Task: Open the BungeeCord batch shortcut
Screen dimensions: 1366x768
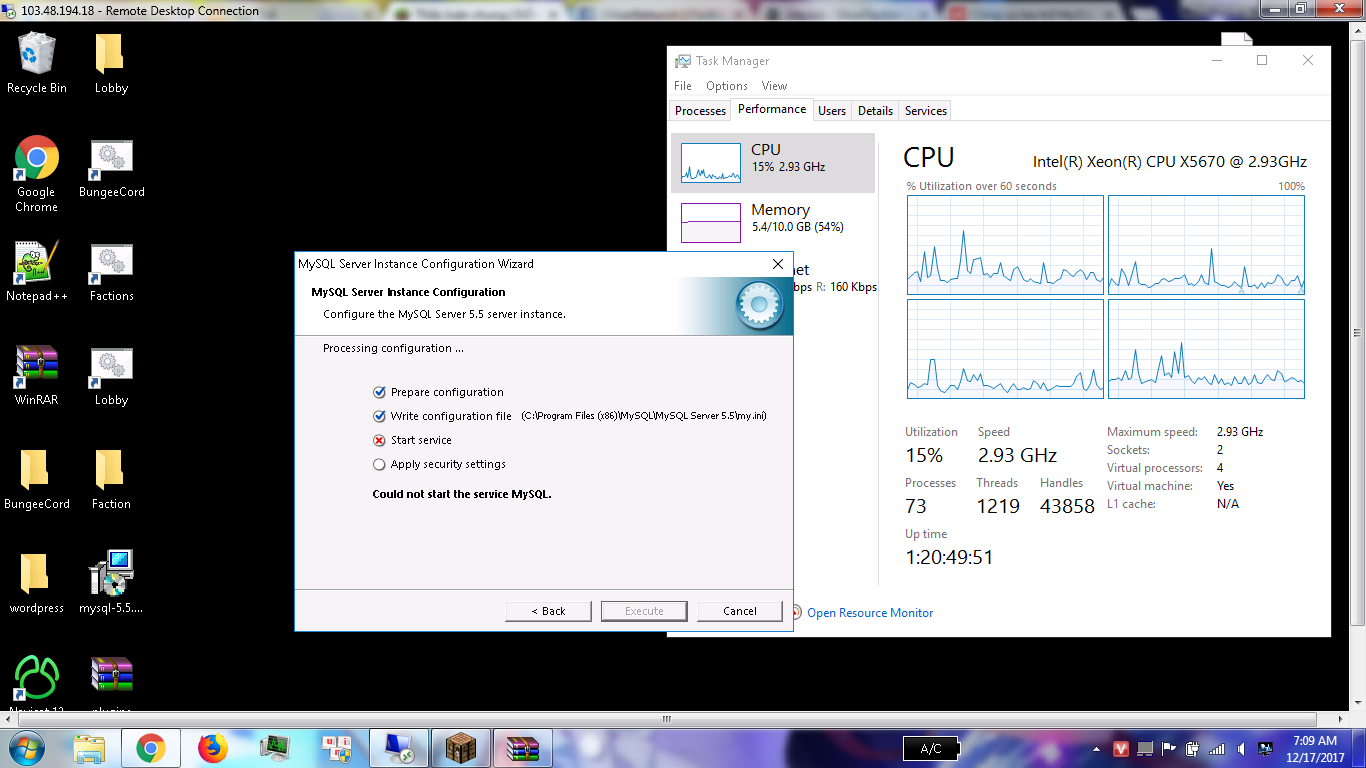Action: tap(111, 167)
